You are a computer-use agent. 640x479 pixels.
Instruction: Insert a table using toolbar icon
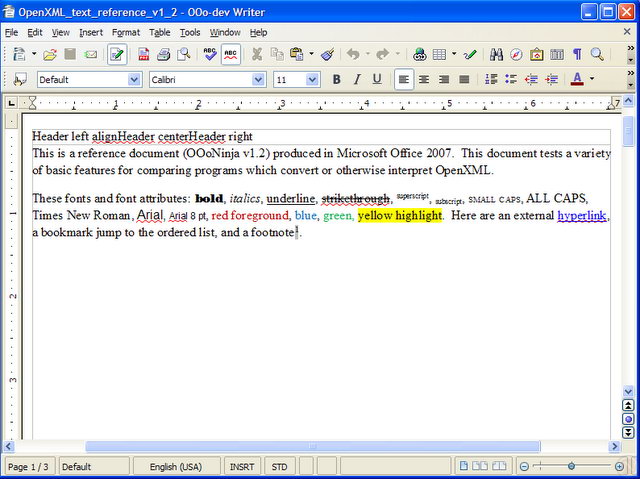[x=439, y=54]
